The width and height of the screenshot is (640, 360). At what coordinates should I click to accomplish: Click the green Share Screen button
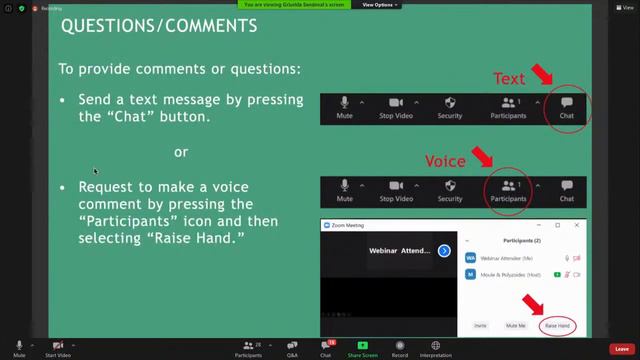tap(362, 349)
